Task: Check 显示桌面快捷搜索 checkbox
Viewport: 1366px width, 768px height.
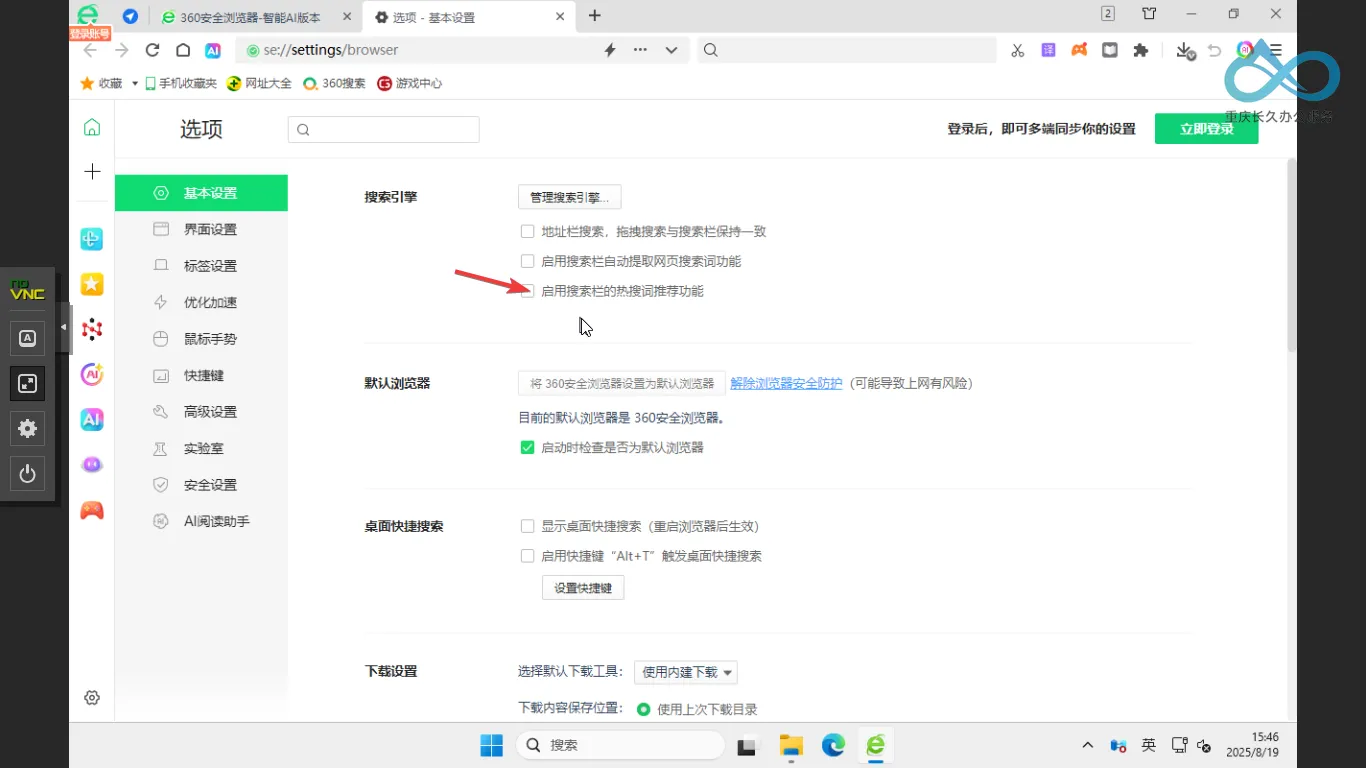Action: point(527,526)
